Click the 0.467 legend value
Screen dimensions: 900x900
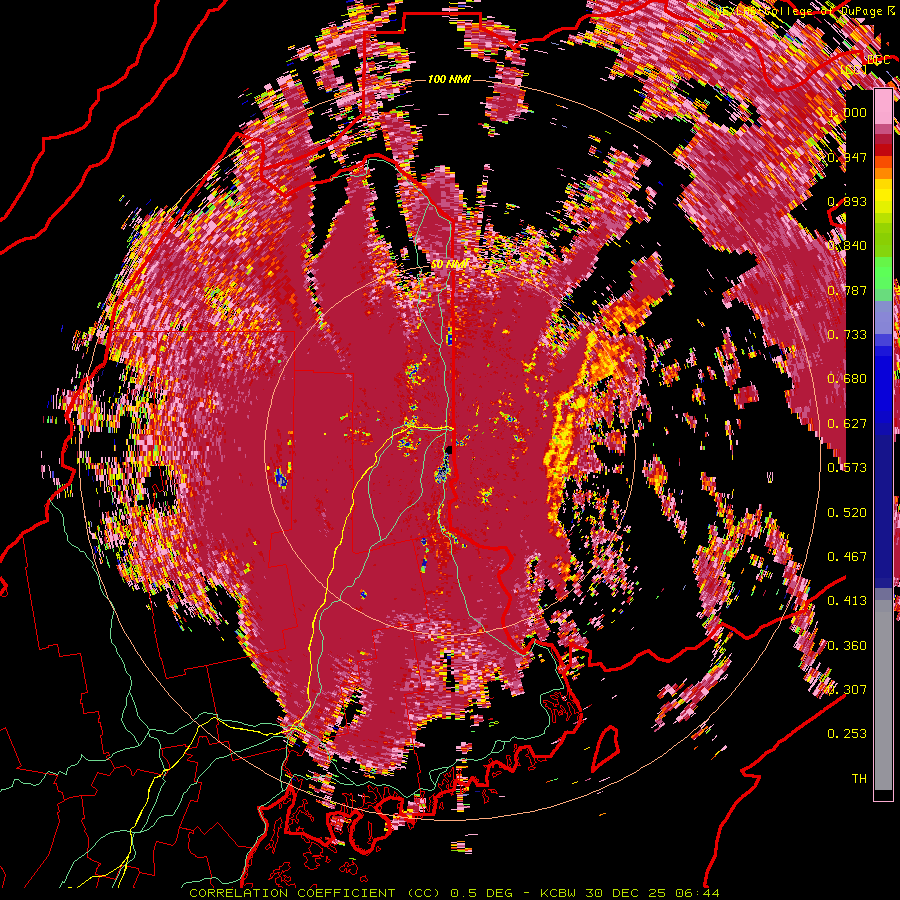pyautogui.click(x=847, y=557)
